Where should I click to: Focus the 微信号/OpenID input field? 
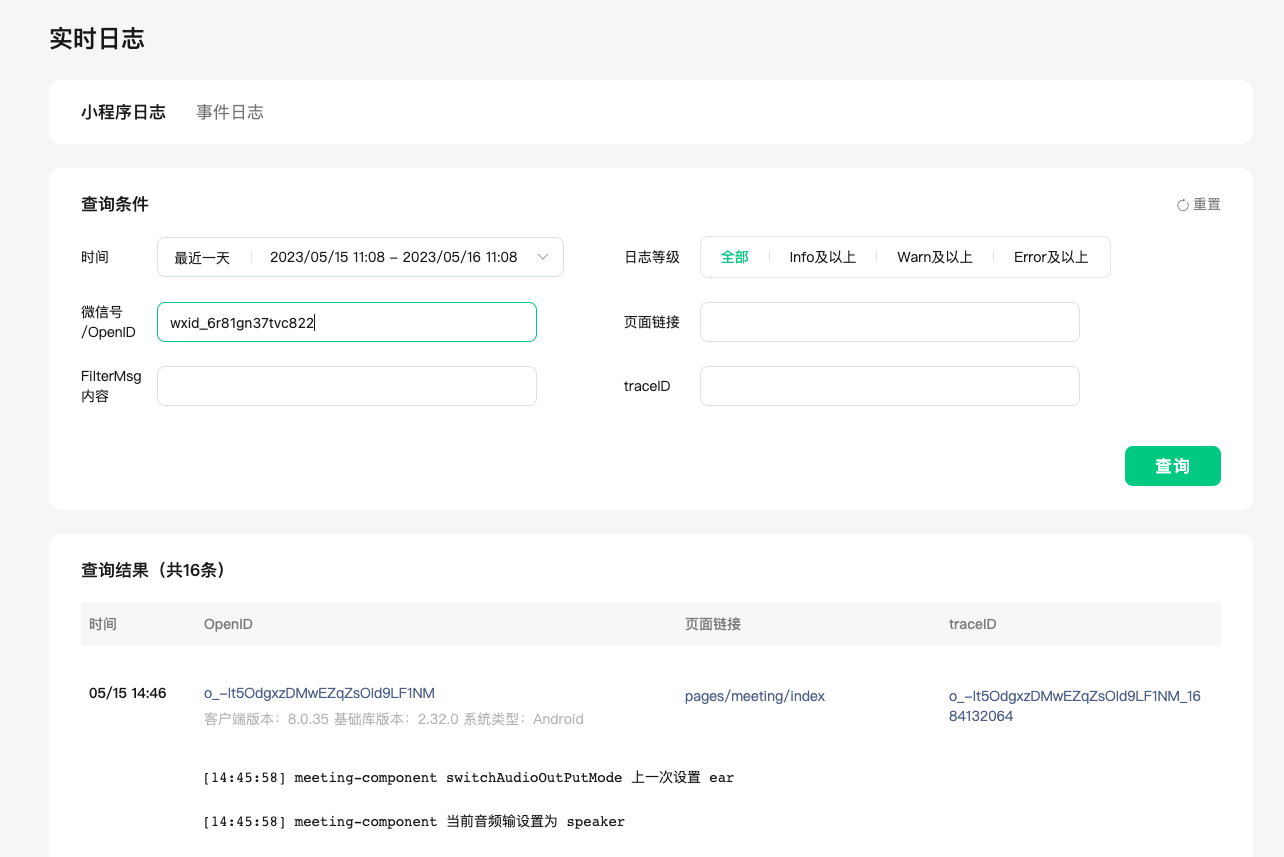click(x=347, y=322)
